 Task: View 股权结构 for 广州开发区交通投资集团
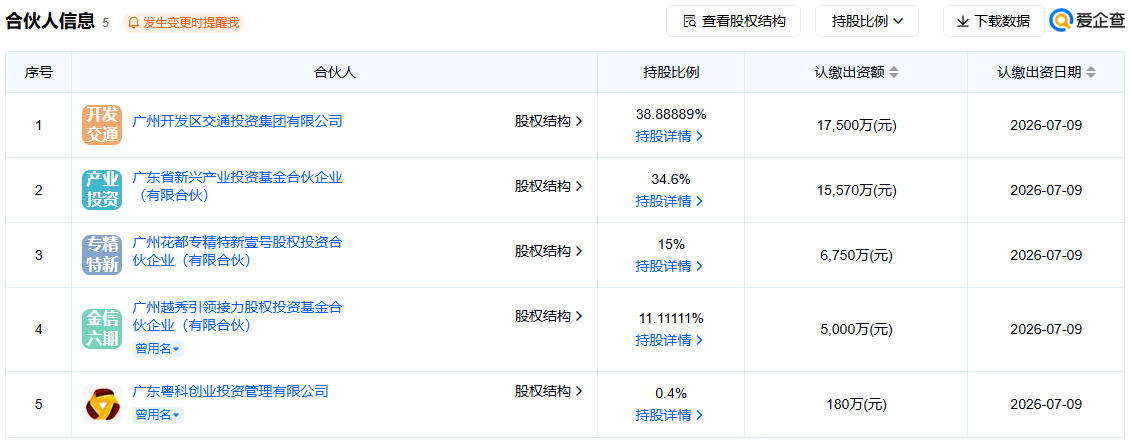[x=548, y=121]
